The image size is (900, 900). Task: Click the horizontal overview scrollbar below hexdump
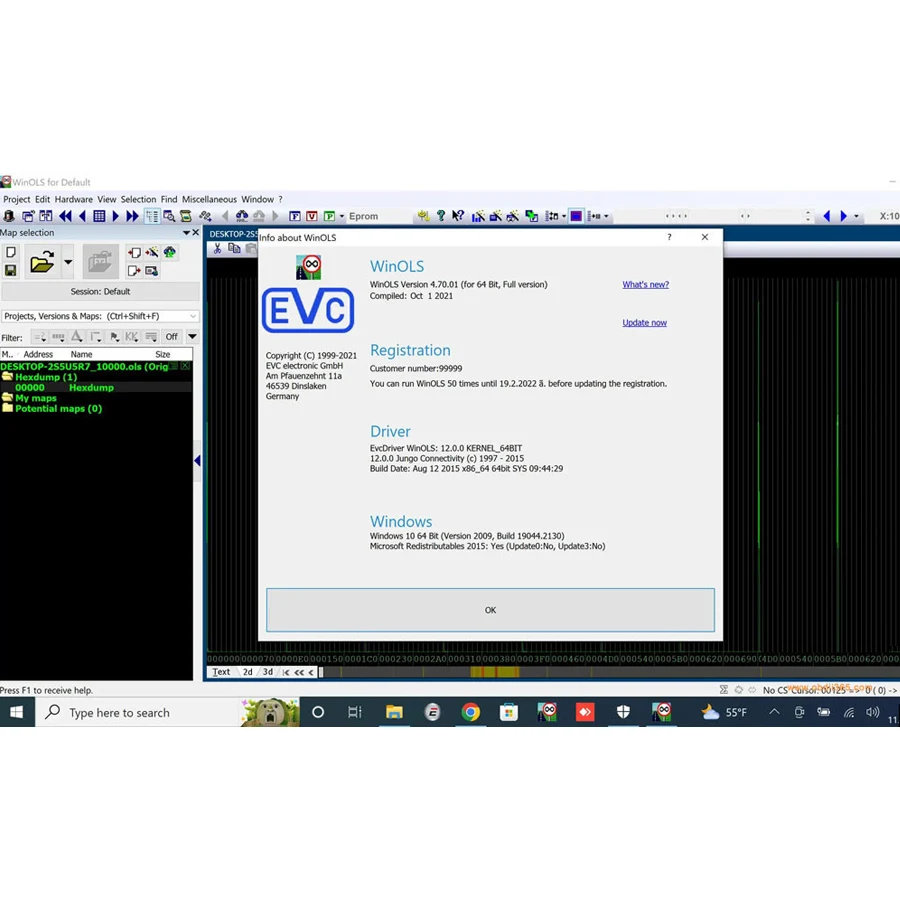coord(608,672)
